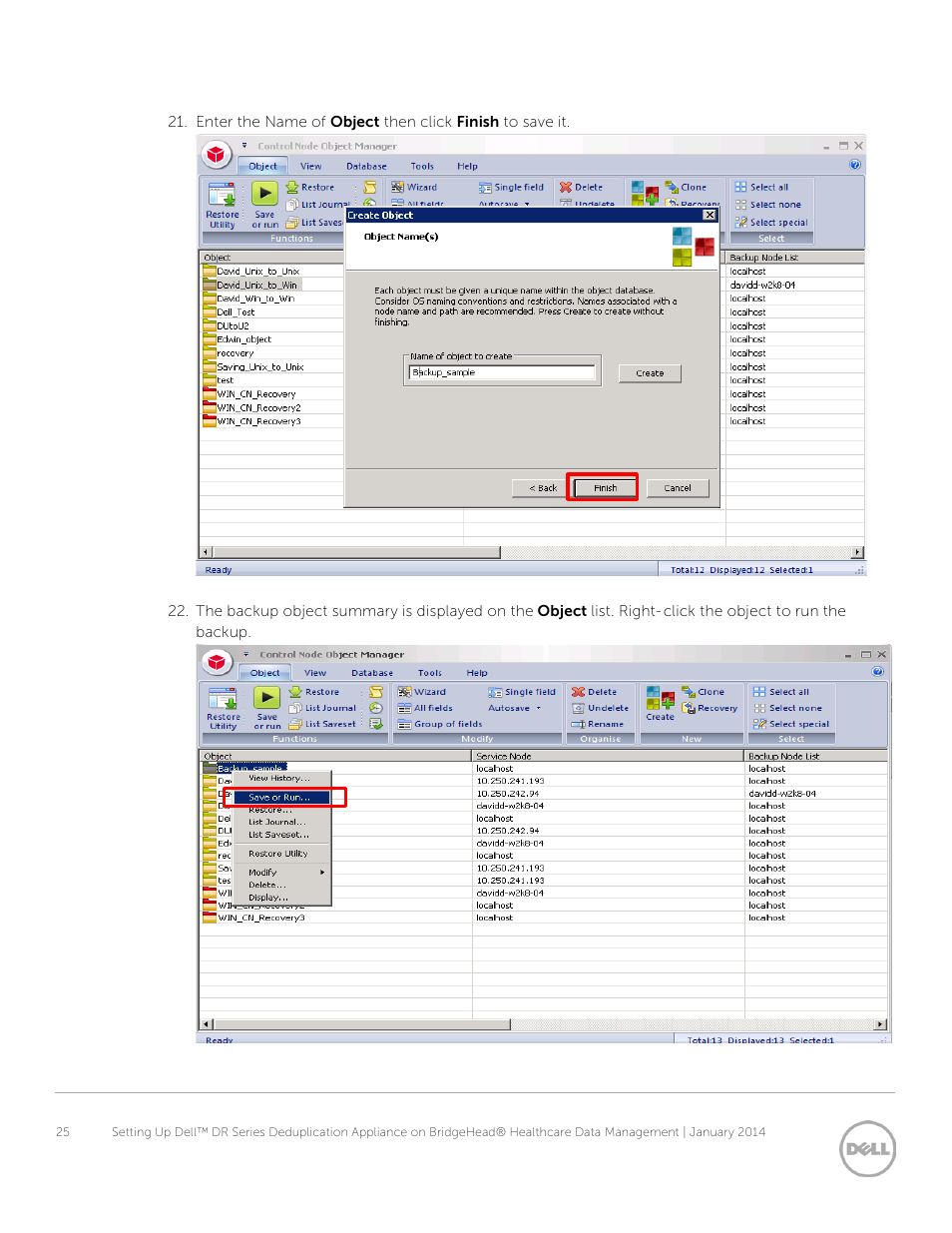Click red X Delete icon in step 21 window
952x1233 pixels.
566,188
